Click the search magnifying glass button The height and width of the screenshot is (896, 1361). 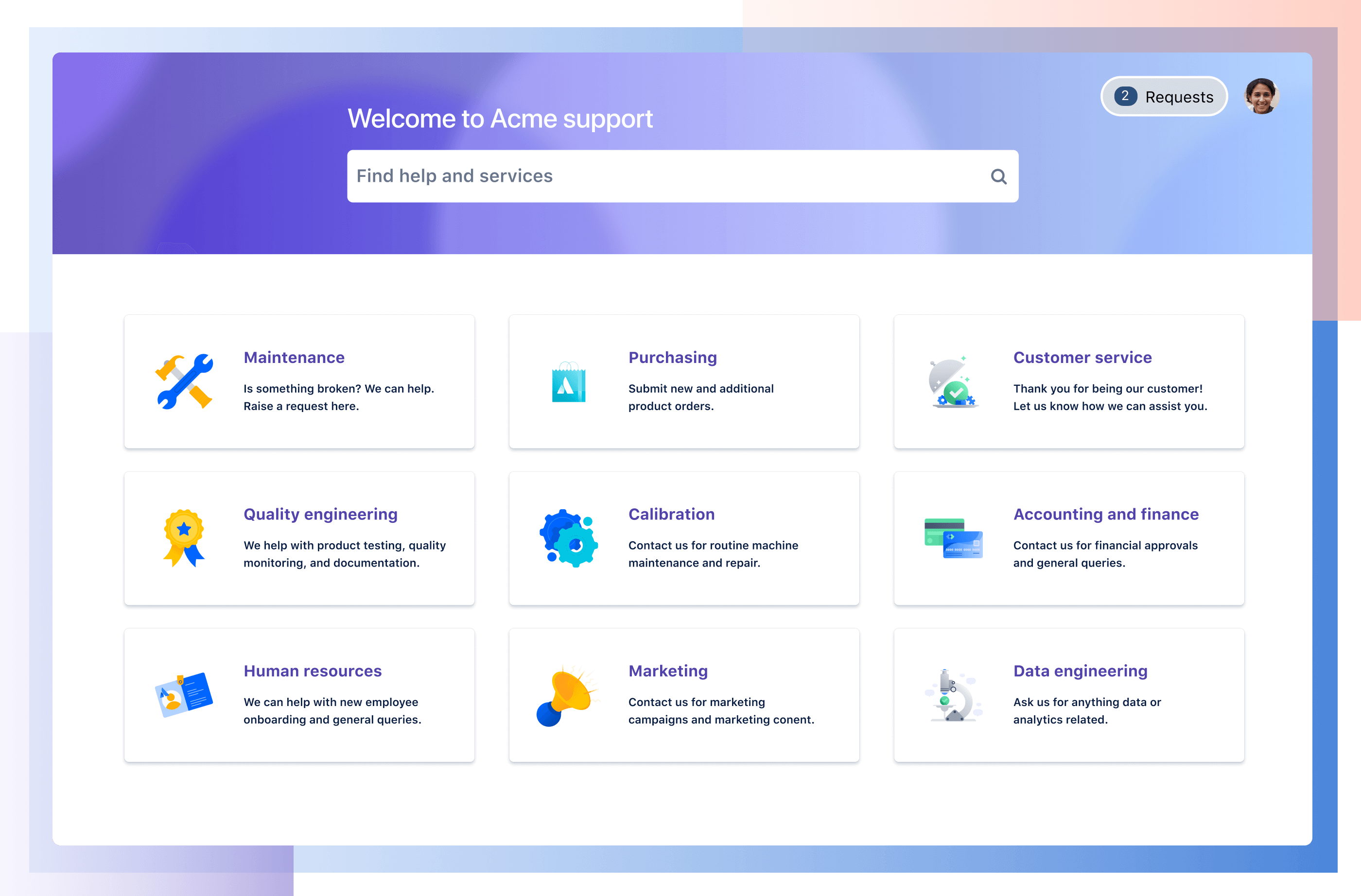pyautogui.click(x=996, y=177)
